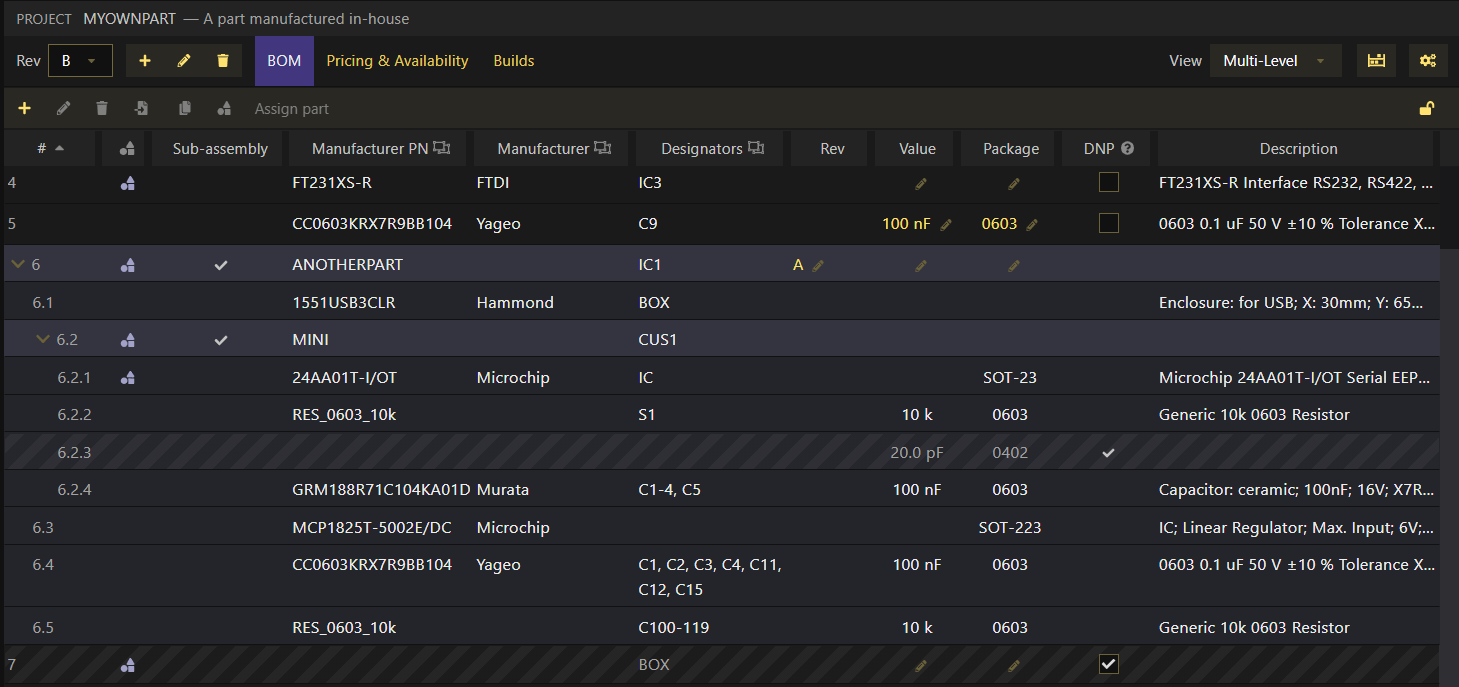Click the shapes icon column header
The image size is (1459, 687).
[127, 149]
